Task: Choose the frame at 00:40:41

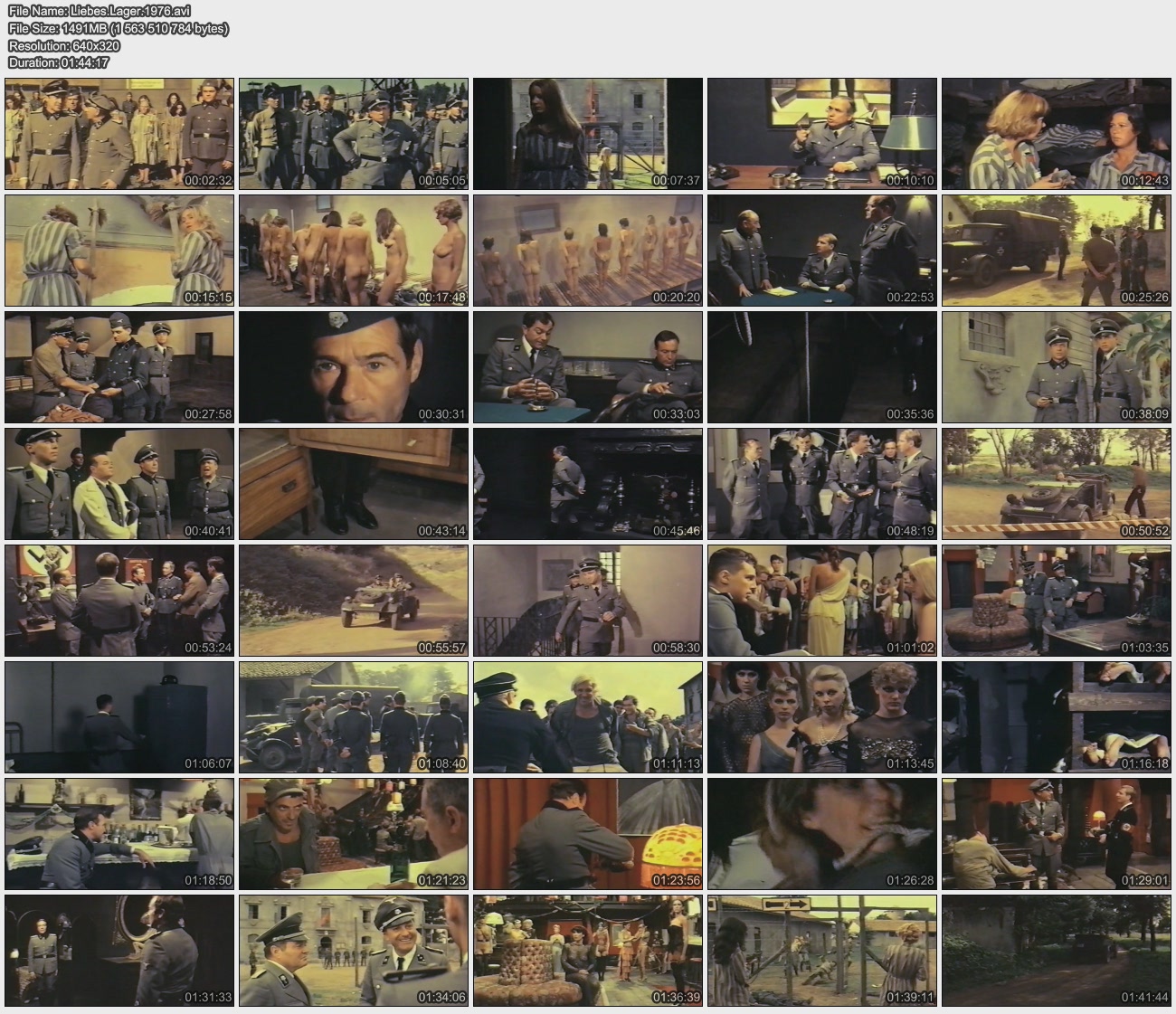Action: pyautogui.click(x=119, y=484)
